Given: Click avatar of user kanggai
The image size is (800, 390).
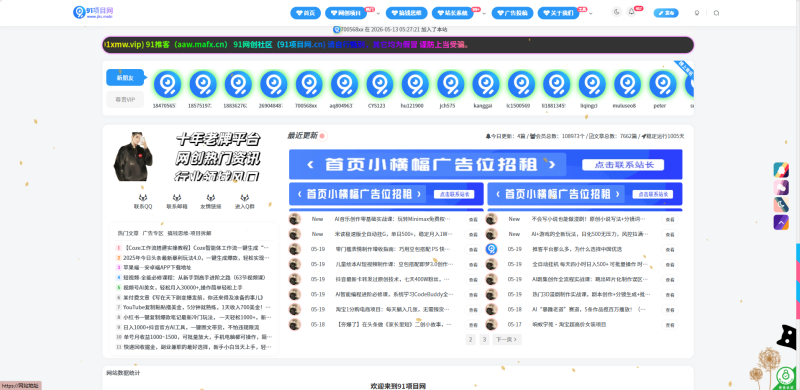Looking at the screenshot, I should [x=486, y=84].
